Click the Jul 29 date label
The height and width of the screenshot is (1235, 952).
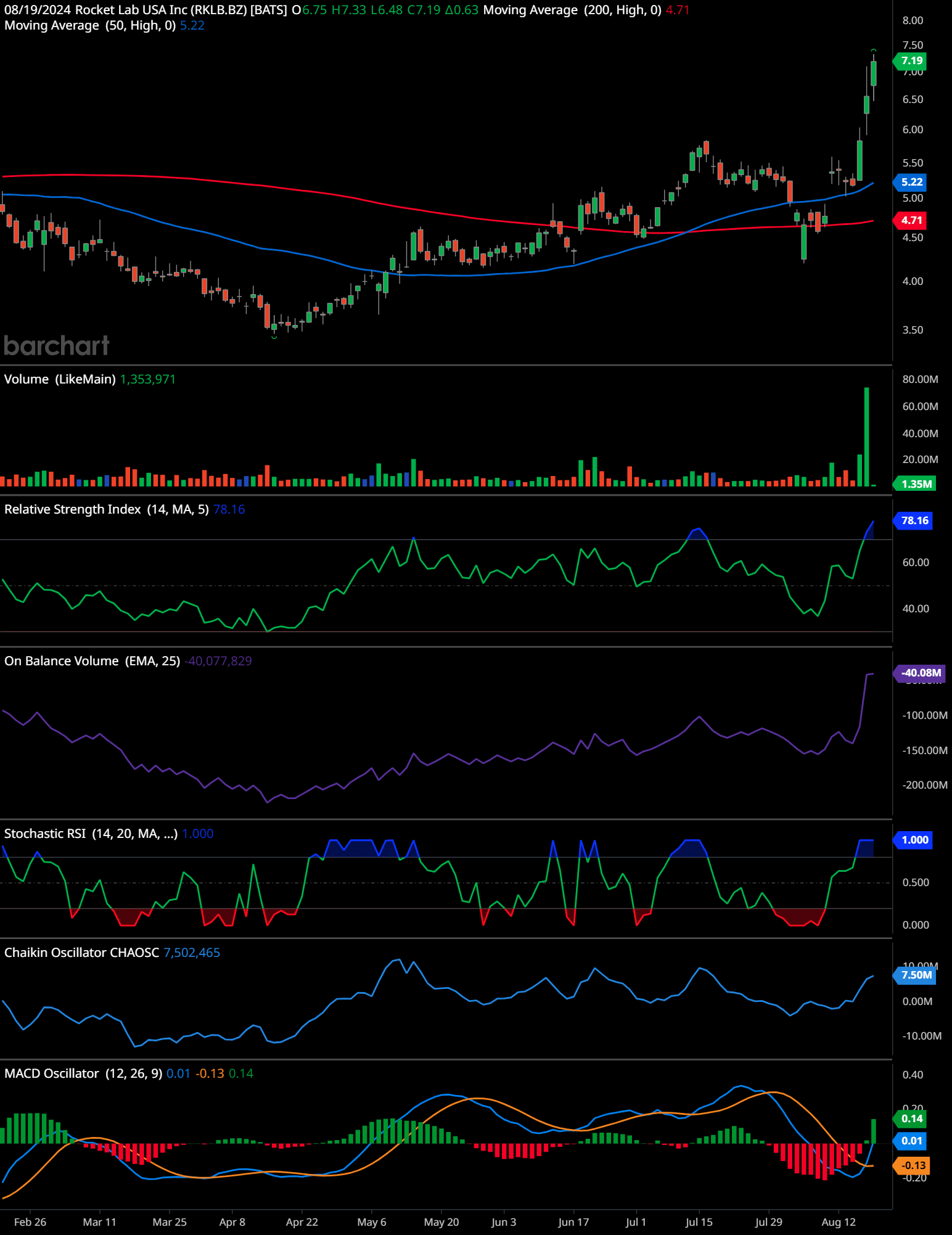[768, 1222]
